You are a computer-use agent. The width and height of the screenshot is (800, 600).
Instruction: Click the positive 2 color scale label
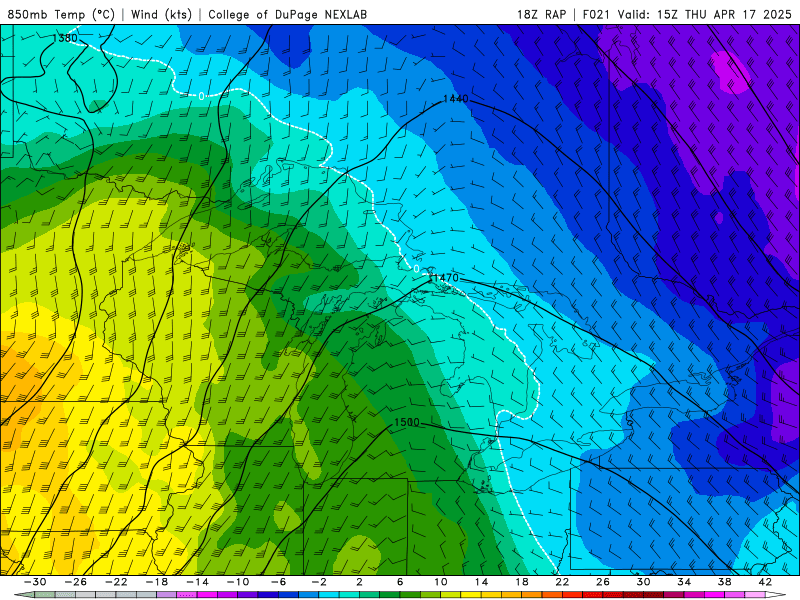[359, 582]
